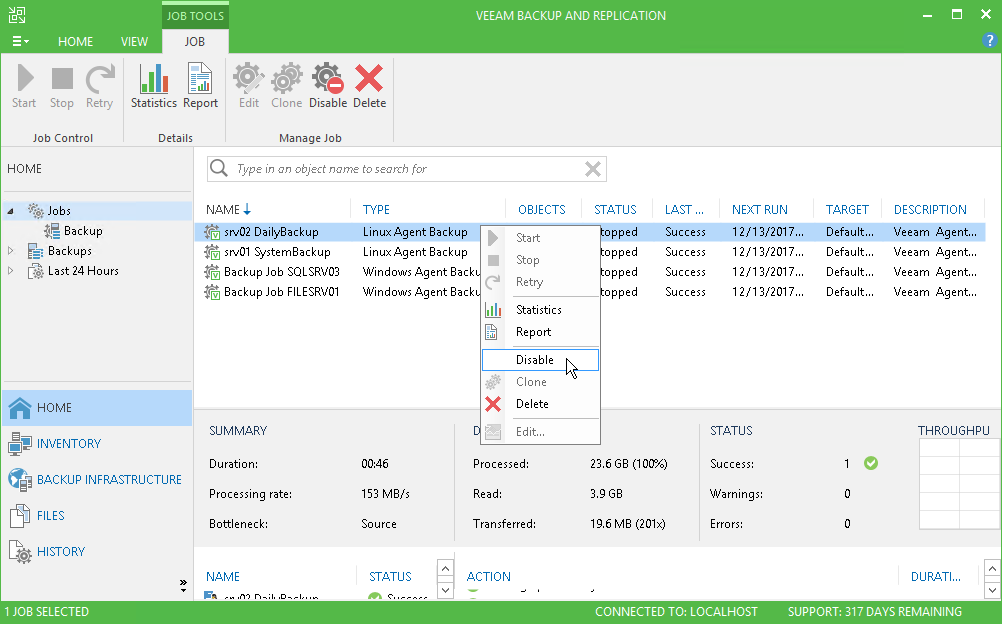Select Backup under Jobs
Image resolution: width=1002 pixels, height=624 pixels.
point(82,231)
